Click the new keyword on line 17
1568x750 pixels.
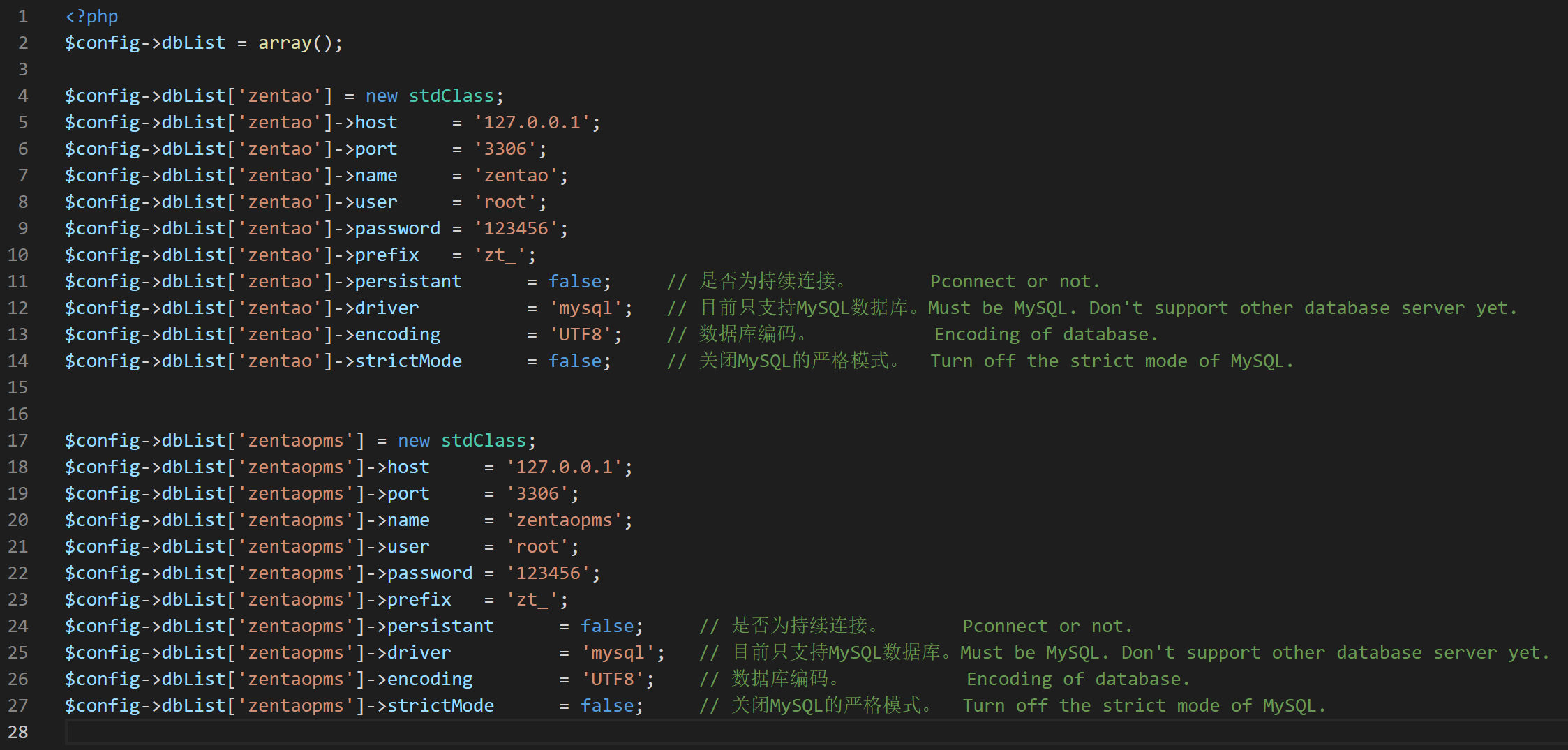(x=414, y=440)
